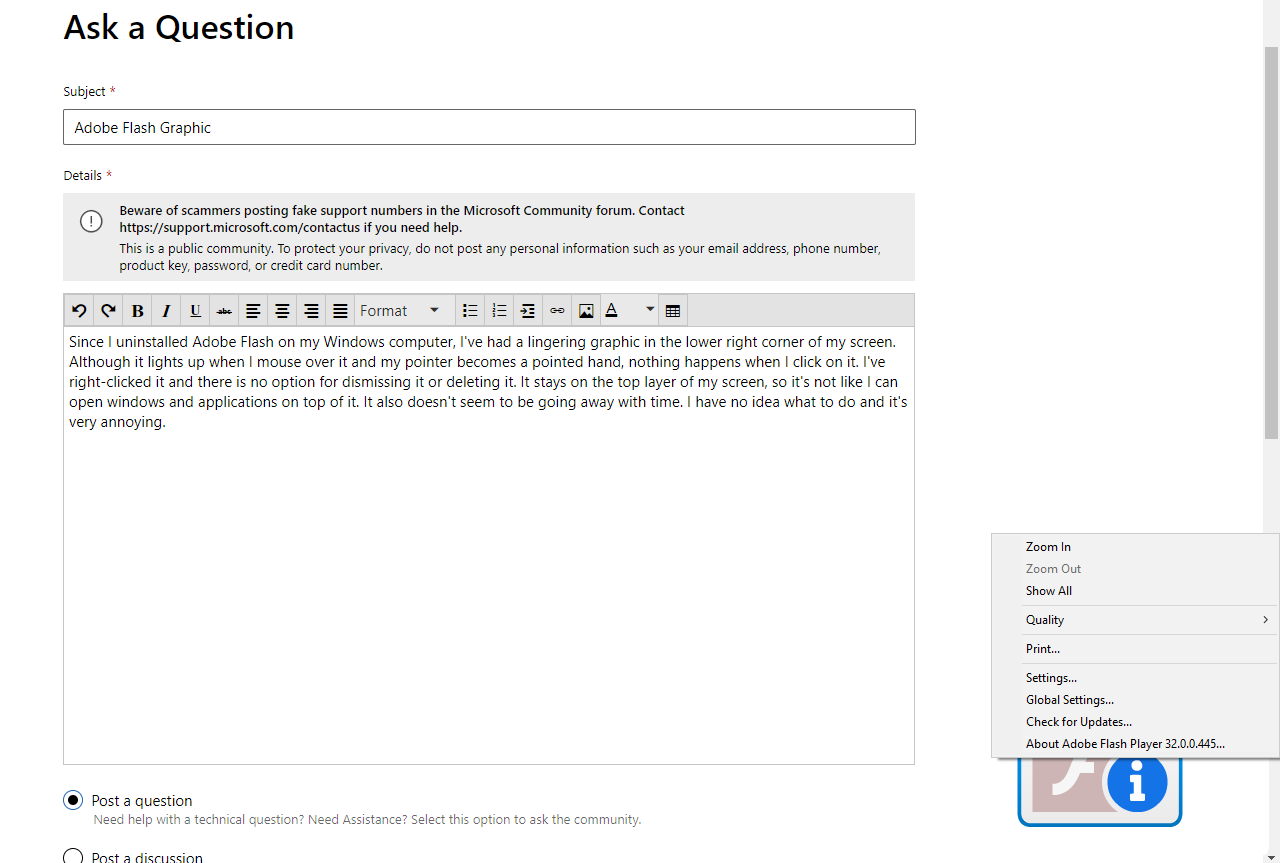Screen dimensions: 1280x863
Task: Insert an image
Action: [586, 311]
